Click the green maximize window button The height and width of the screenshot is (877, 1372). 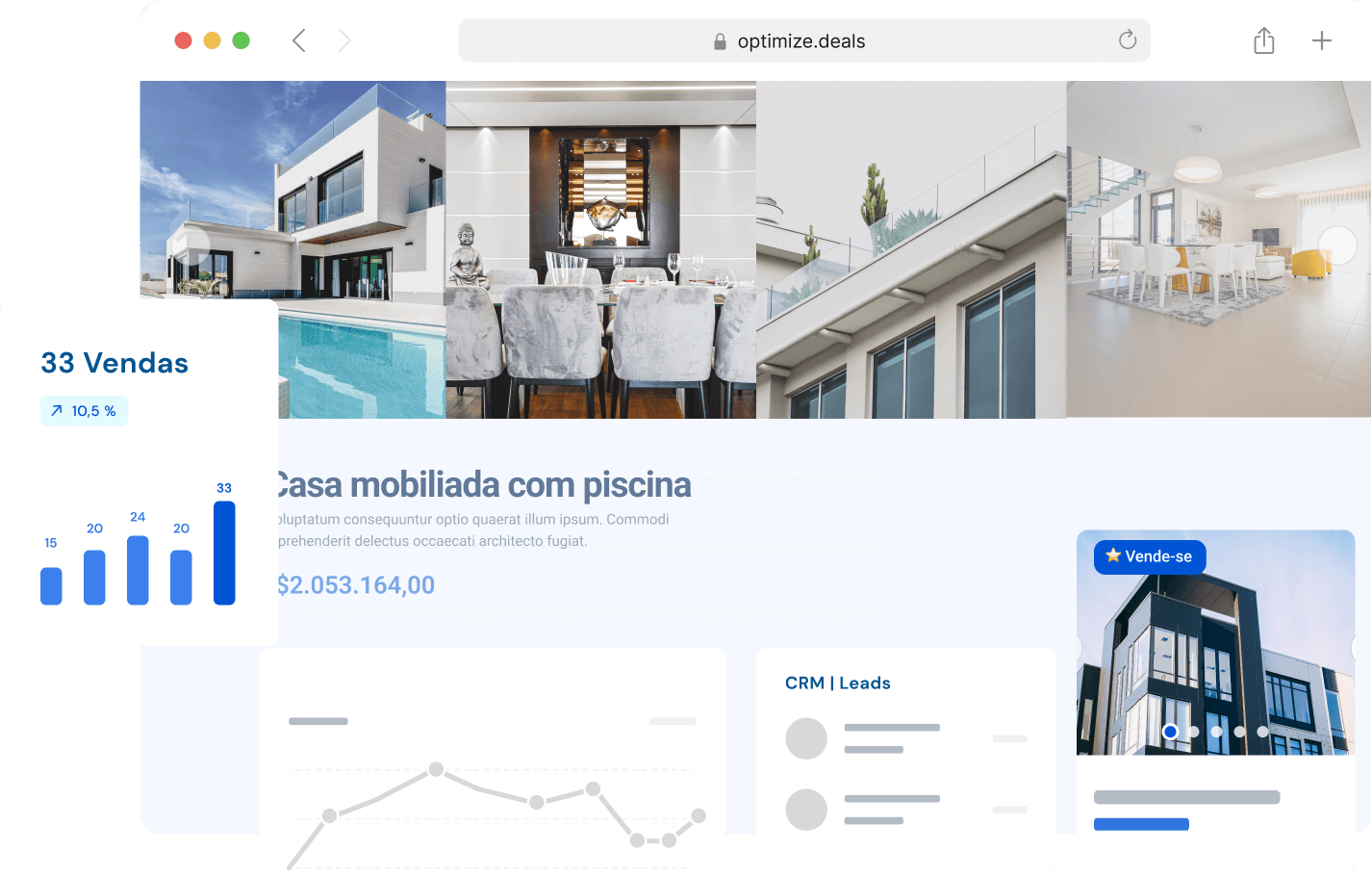[241, 40]
